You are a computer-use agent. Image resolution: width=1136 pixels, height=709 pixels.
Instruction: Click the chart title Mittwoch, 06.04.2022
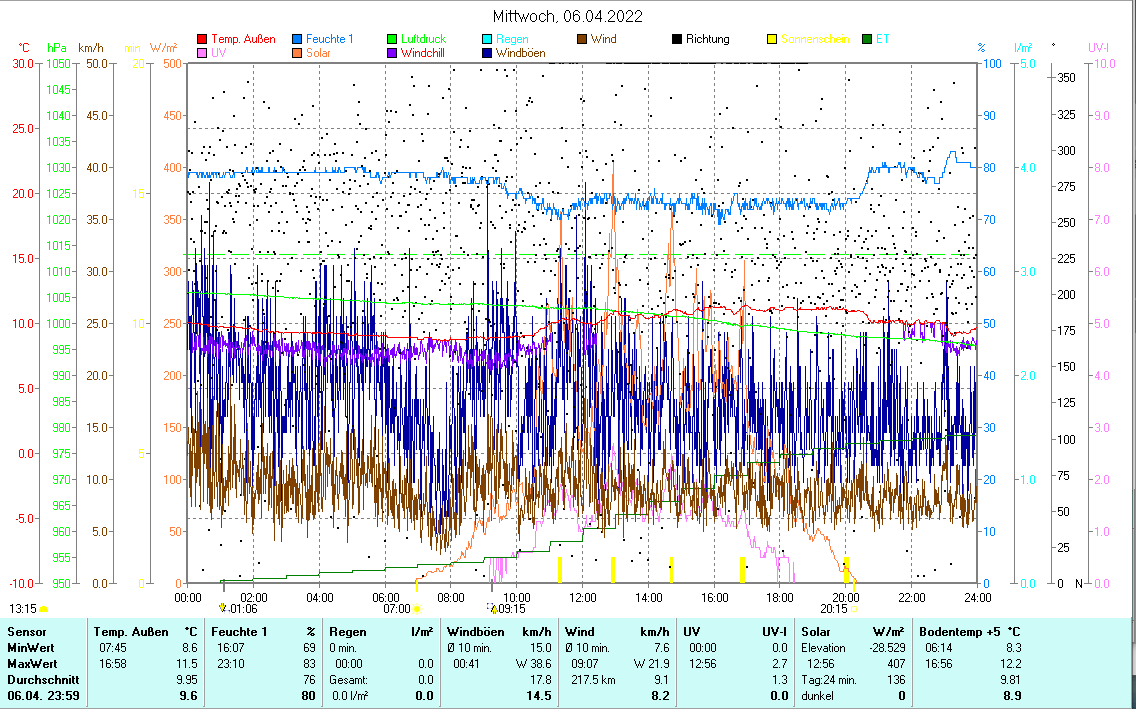pyautogui.click(x=568, y=16)
